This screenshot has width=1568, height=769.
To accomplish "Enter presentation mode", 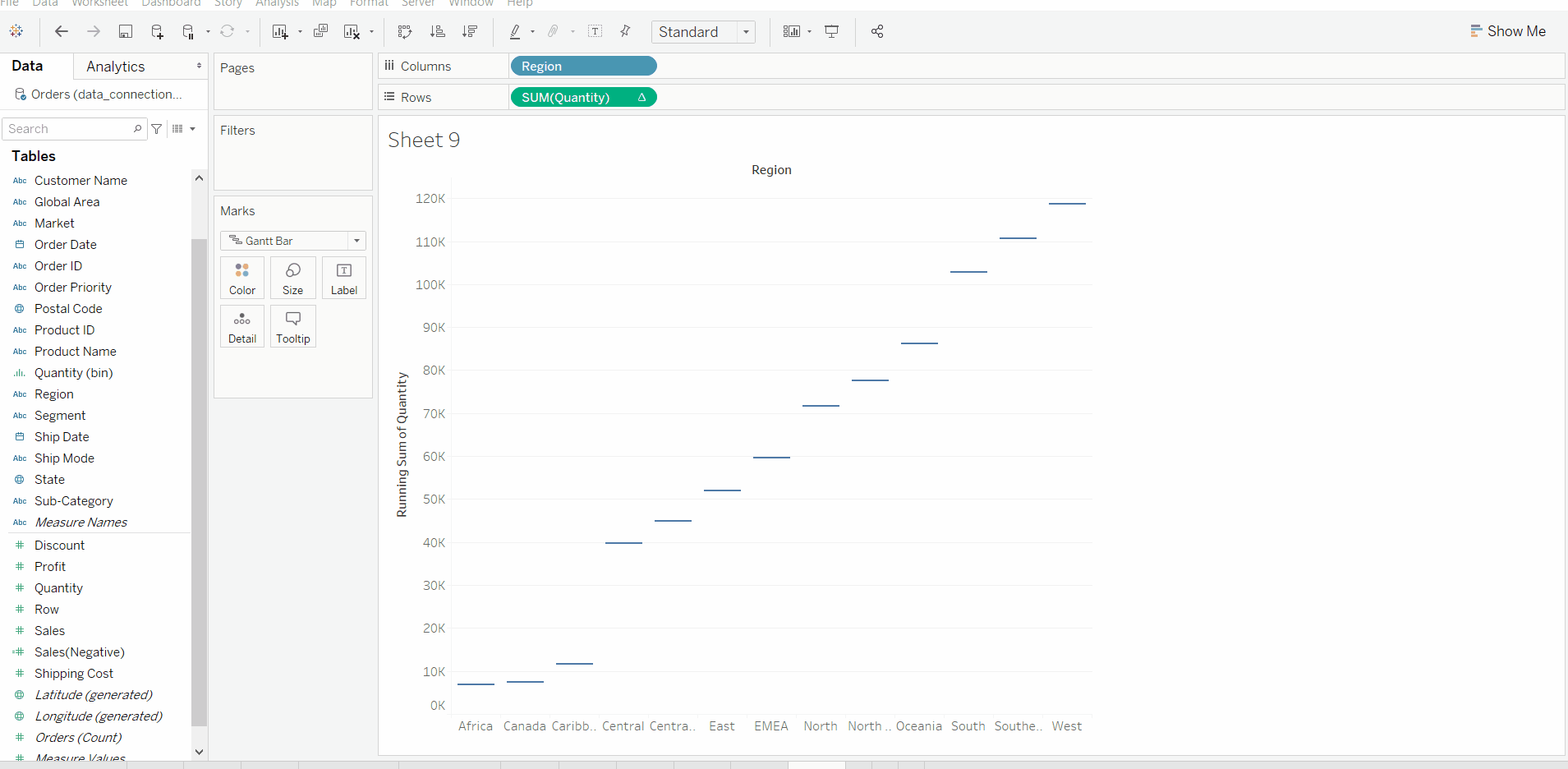I will (x=832, y=31).
